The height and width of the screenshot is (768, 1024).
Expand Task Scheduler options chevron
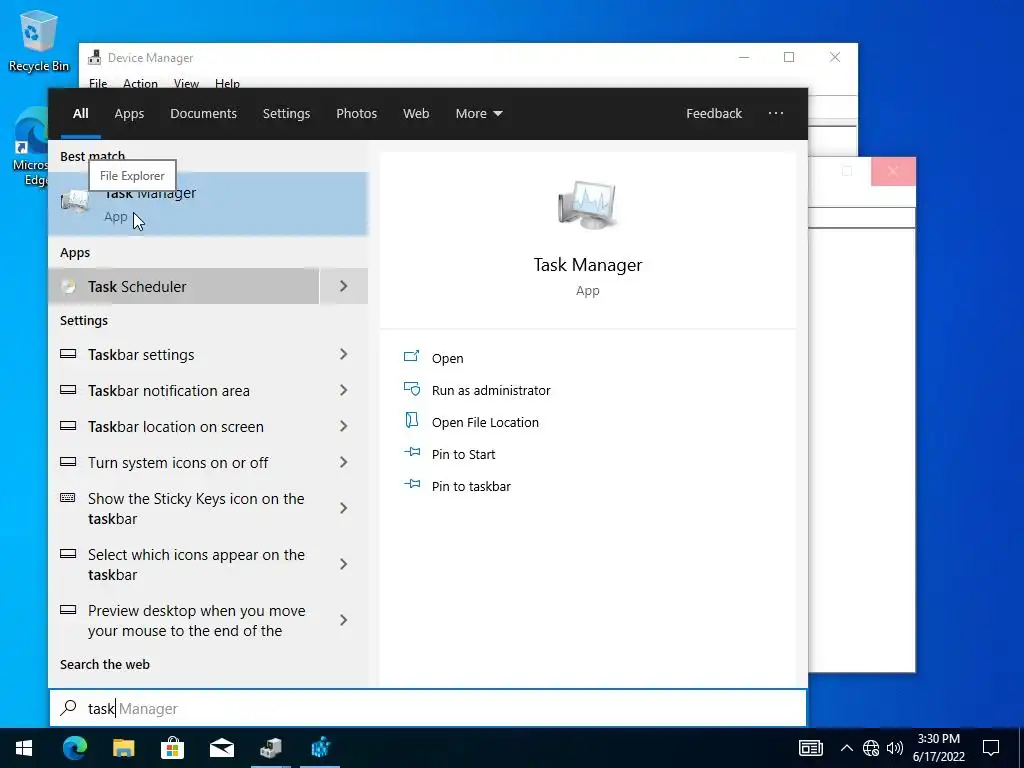[344, 286]
